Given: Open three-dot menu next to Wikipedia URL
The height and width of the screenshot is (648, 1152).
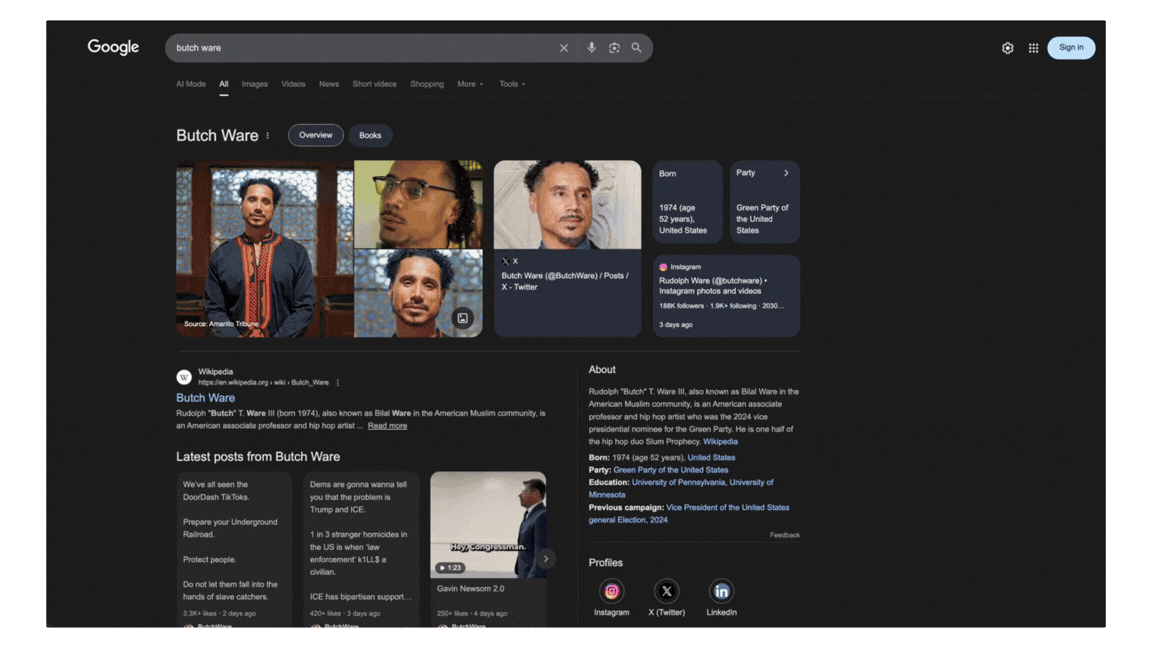Looking at the screenshot, I should pyautogui.click(x=338, y=383).
